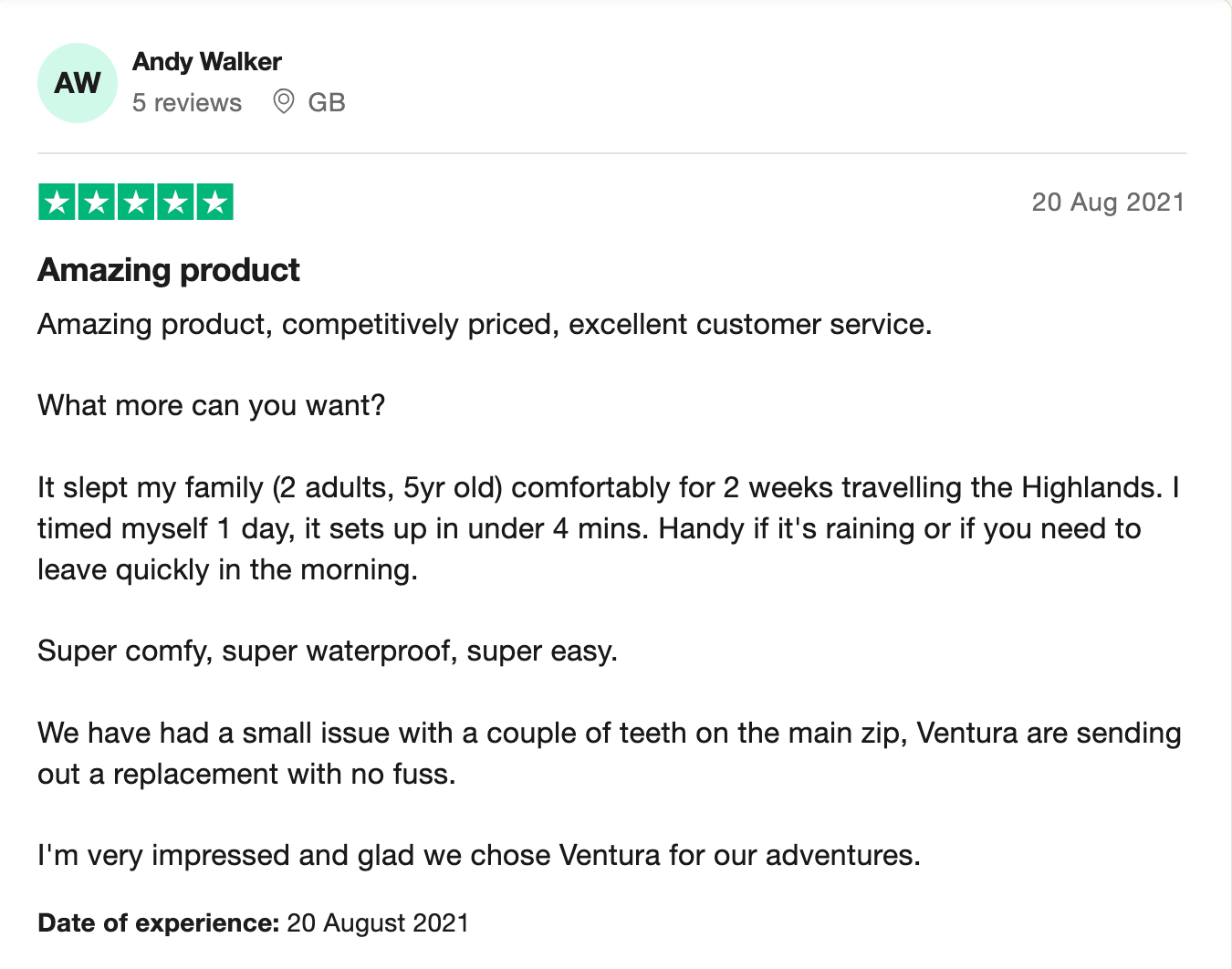
Task: Click the third green rating star
Action: (136, 203)
